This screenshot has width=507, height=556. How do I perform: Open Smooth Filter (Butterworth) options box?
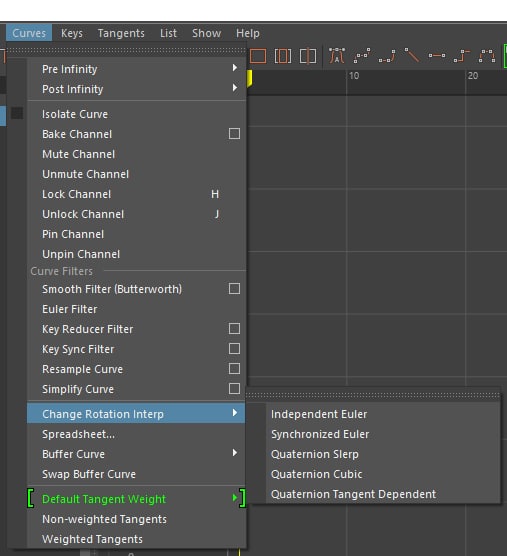click(234, 289)
